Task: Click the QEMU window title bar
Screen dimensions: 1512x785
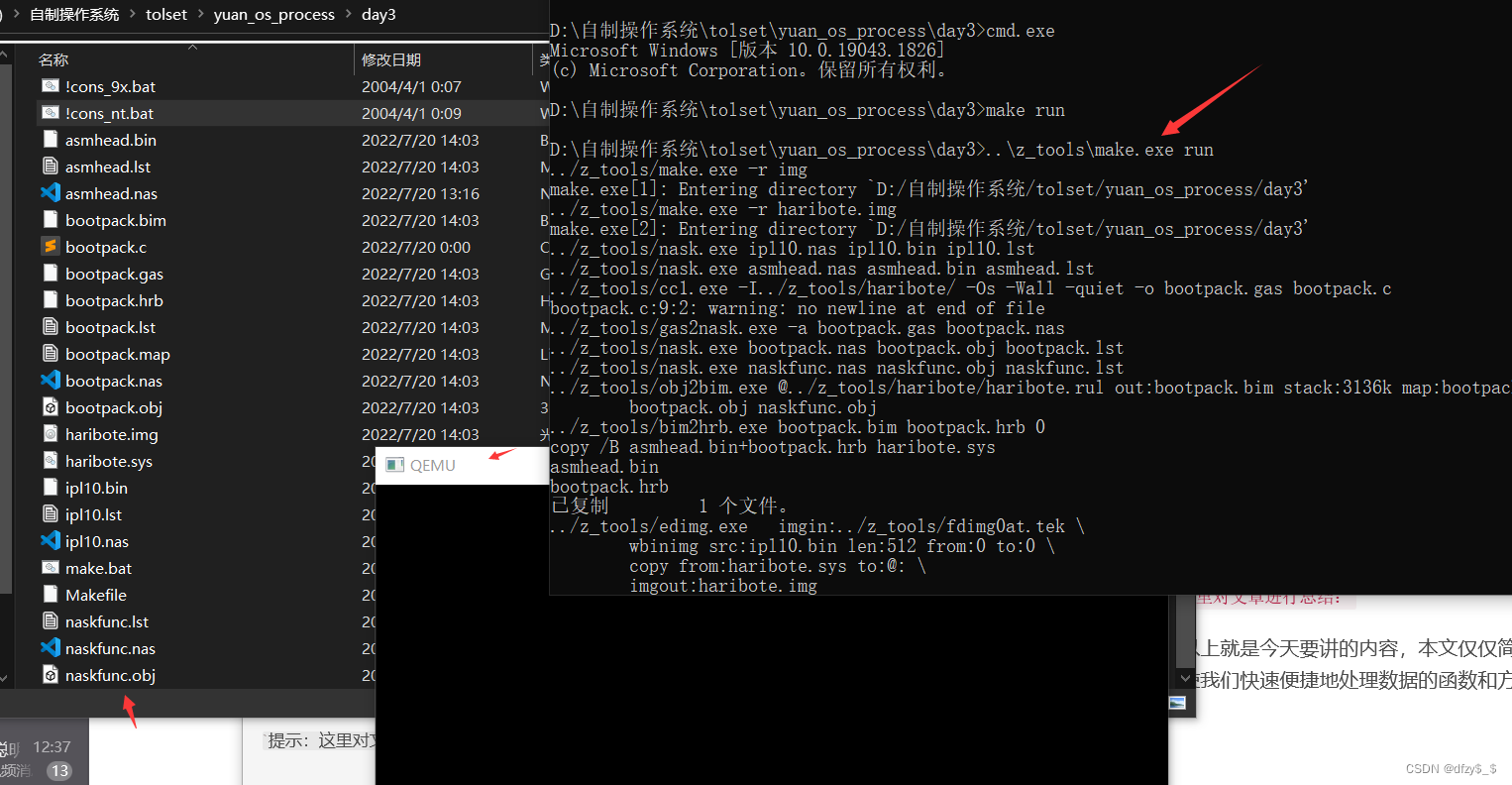Action: 463,465
